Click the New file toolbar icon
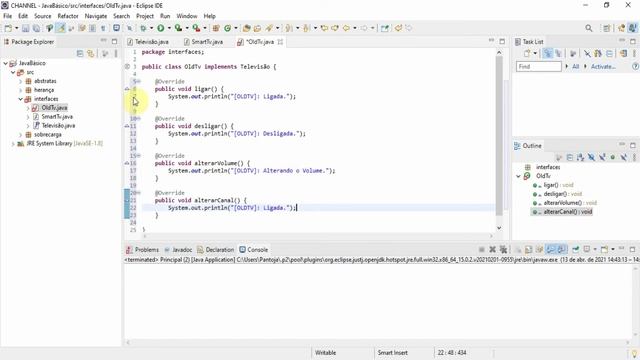640x360 pixels. [8, 28]
